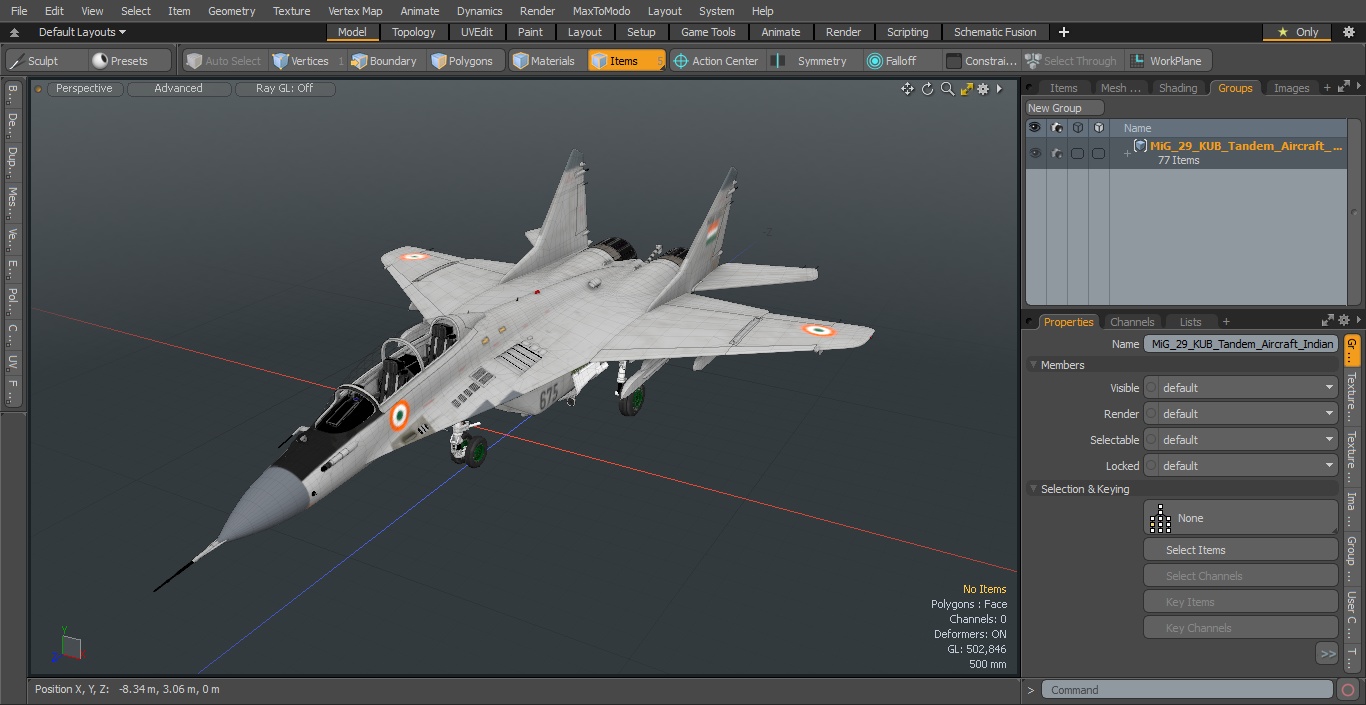Click the Name field of the group
Screen dimensions: 1366x705
pyautogui.click(x=1241, y=344)
